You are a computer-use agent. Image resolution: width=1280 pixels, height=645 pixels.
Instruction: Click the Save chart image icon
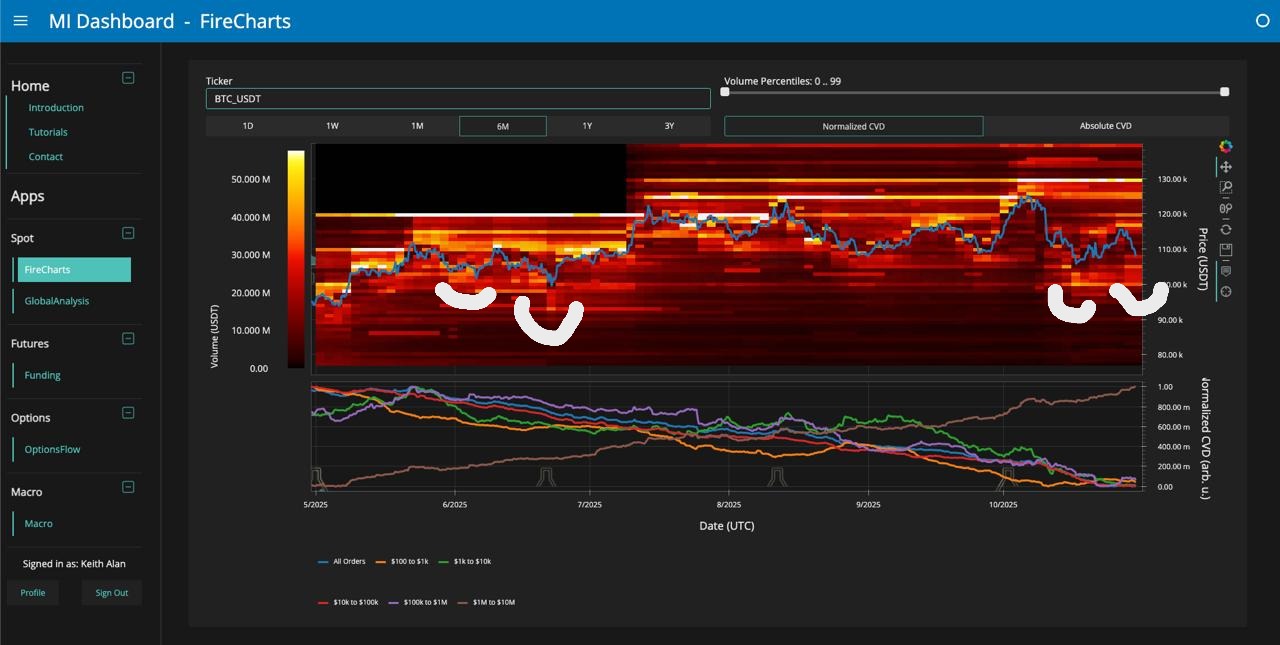tap(1225, 250)
